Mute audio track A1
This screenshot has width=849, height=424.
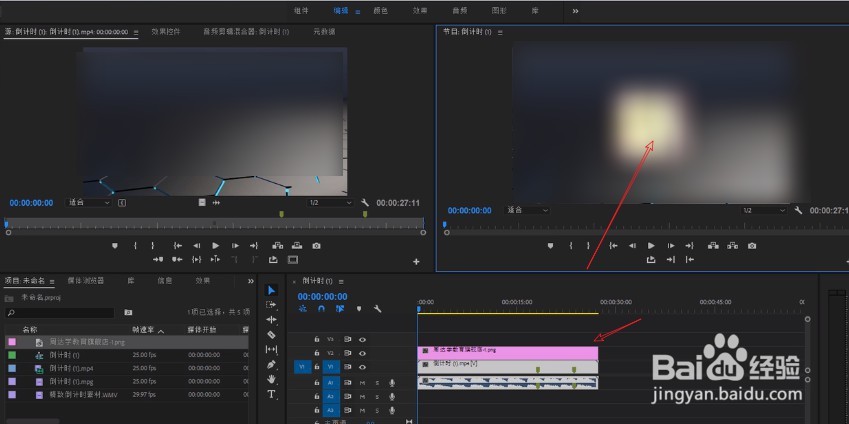(x=362, y=383)
